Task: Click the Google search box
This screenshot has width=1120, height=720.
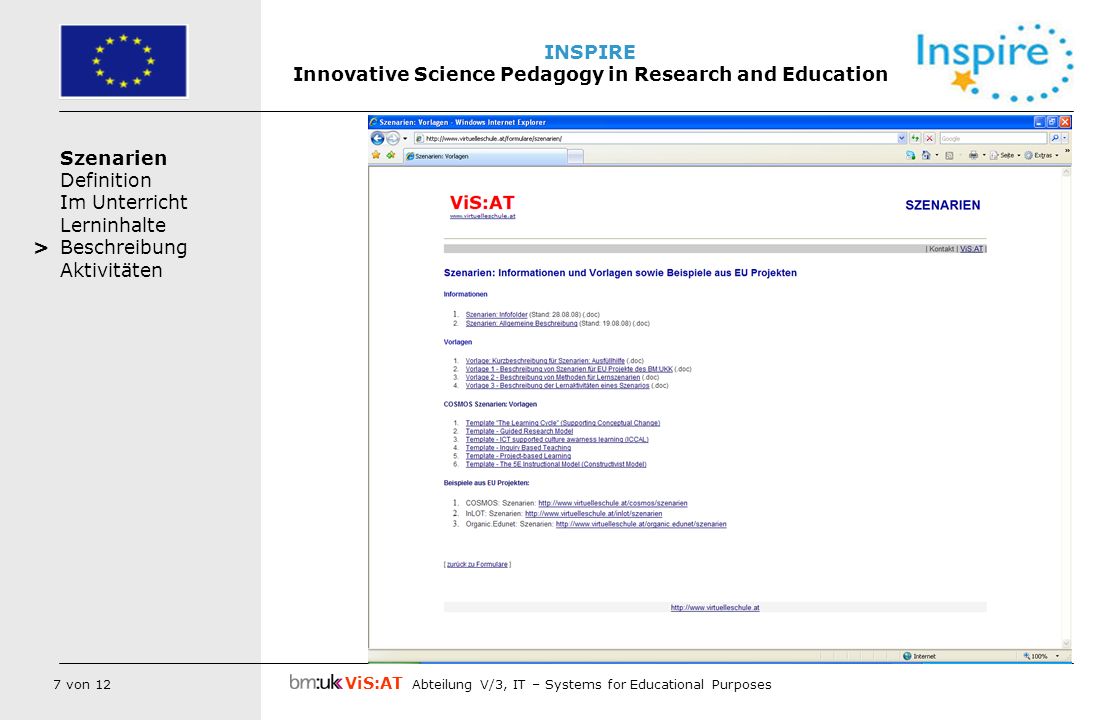Action: coord(993,139)
